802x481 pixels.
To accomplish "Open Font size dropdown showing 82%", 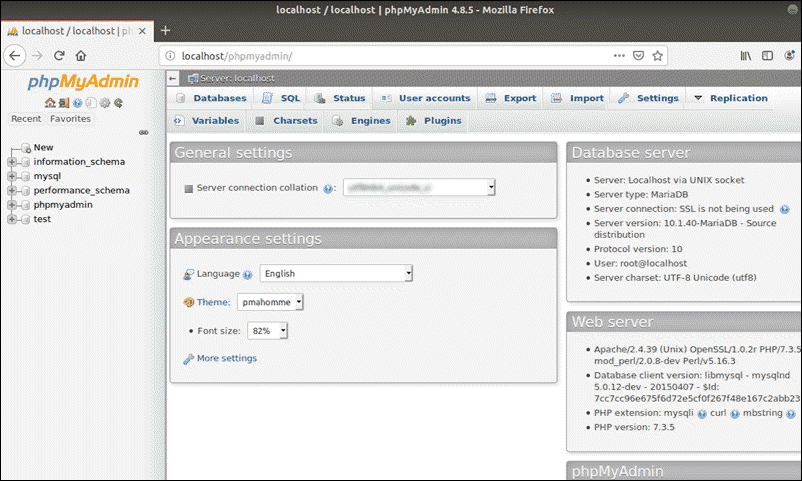I will (267, 331).
